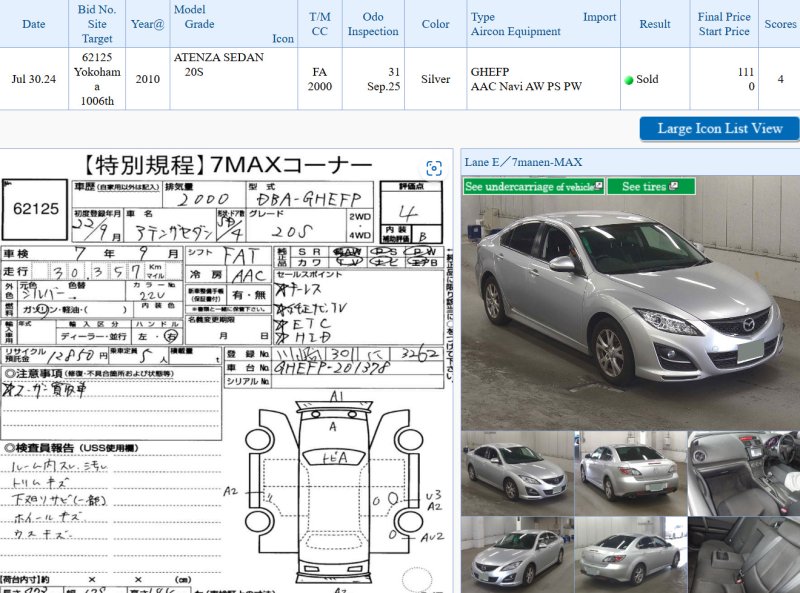Open the main silver Atenza photo
This screenshot has height=593, width=800.
(x=630, y=300)
